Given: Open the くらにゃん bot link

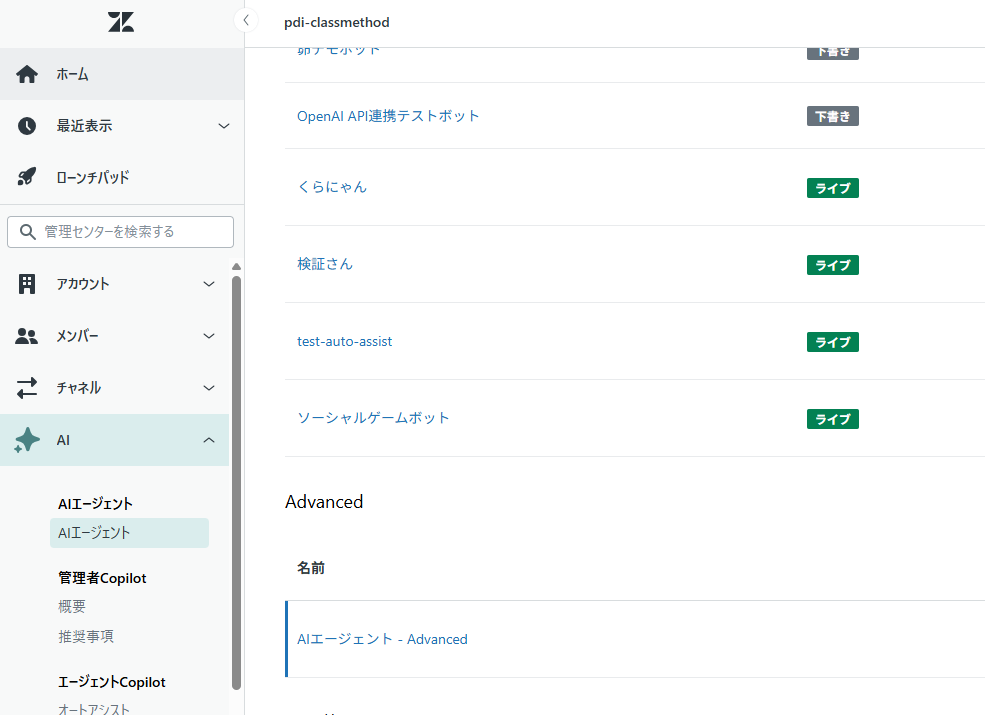Looking at the screenshot, I should pos(332,187).
